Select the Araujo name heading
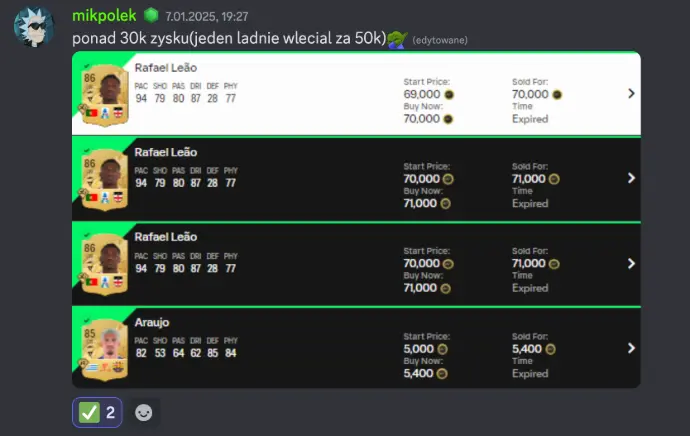Screen dimensions: 690x436 [152, 322]
